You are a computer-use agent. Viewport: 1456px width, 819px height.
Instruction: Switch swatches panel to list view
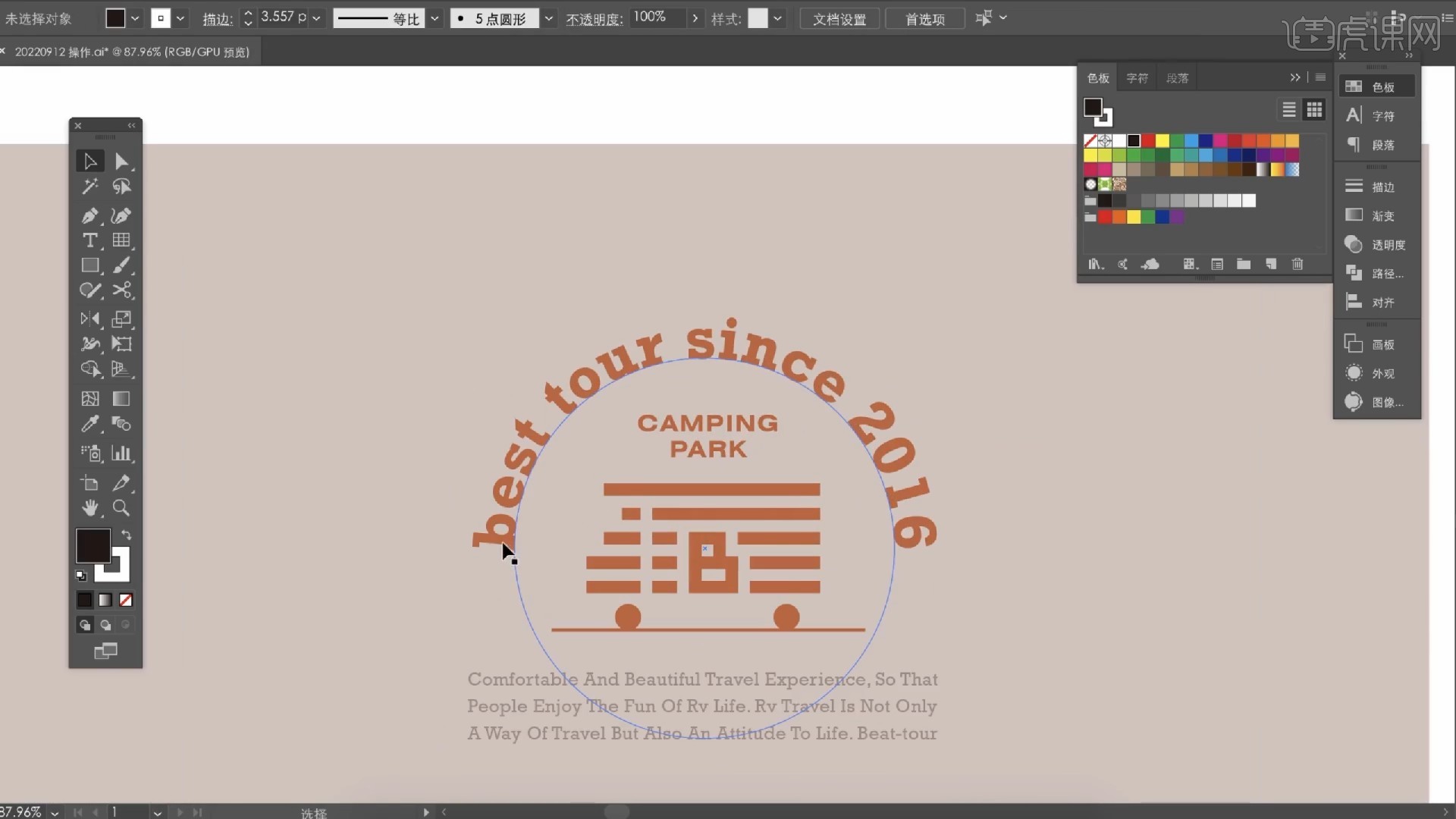point(1288,110)
